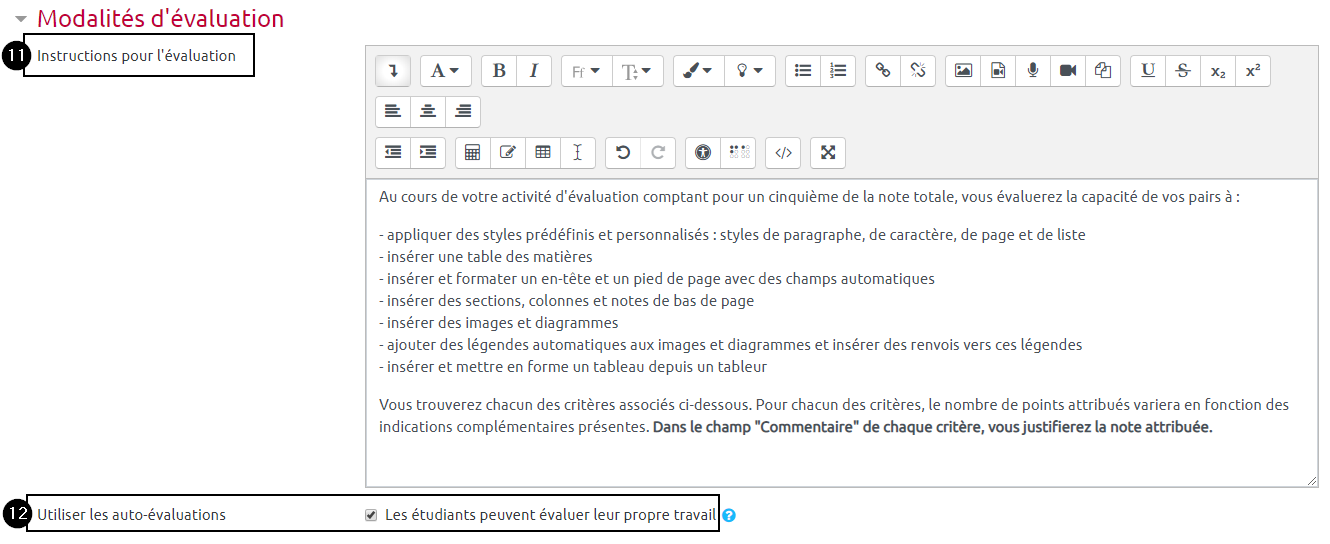Toggle bold formatting in the editor
Screen dimensions: 1330x544
[x=499, y=71]
